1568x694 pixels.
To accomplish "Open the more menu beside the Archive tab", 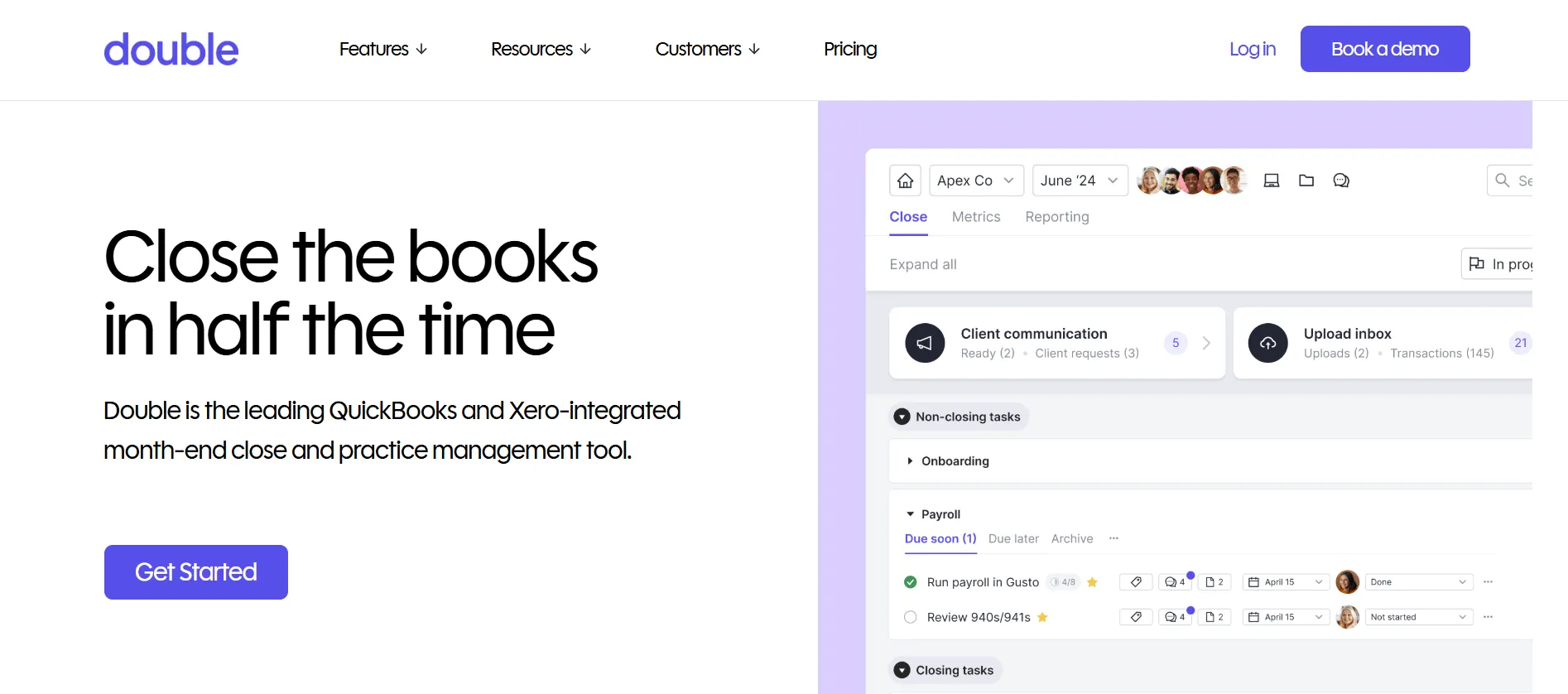I will tap(1114, 538).
